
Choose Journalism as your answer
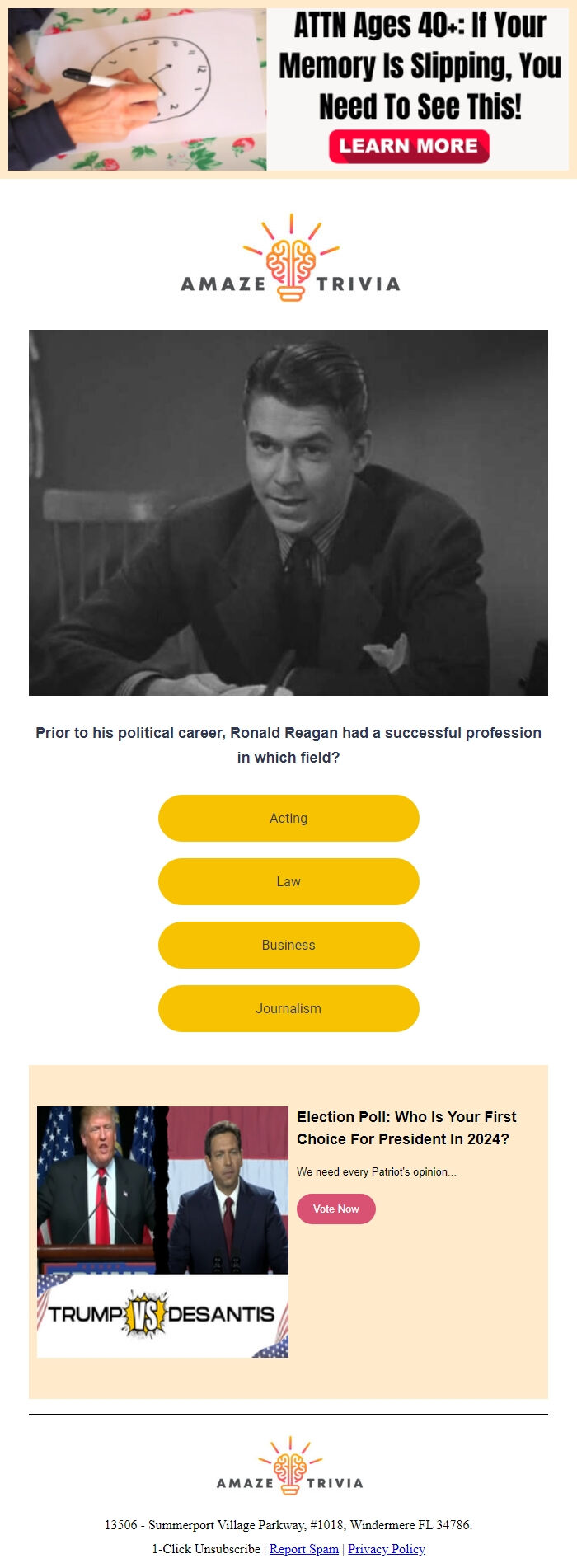[x=288, y=1008]
